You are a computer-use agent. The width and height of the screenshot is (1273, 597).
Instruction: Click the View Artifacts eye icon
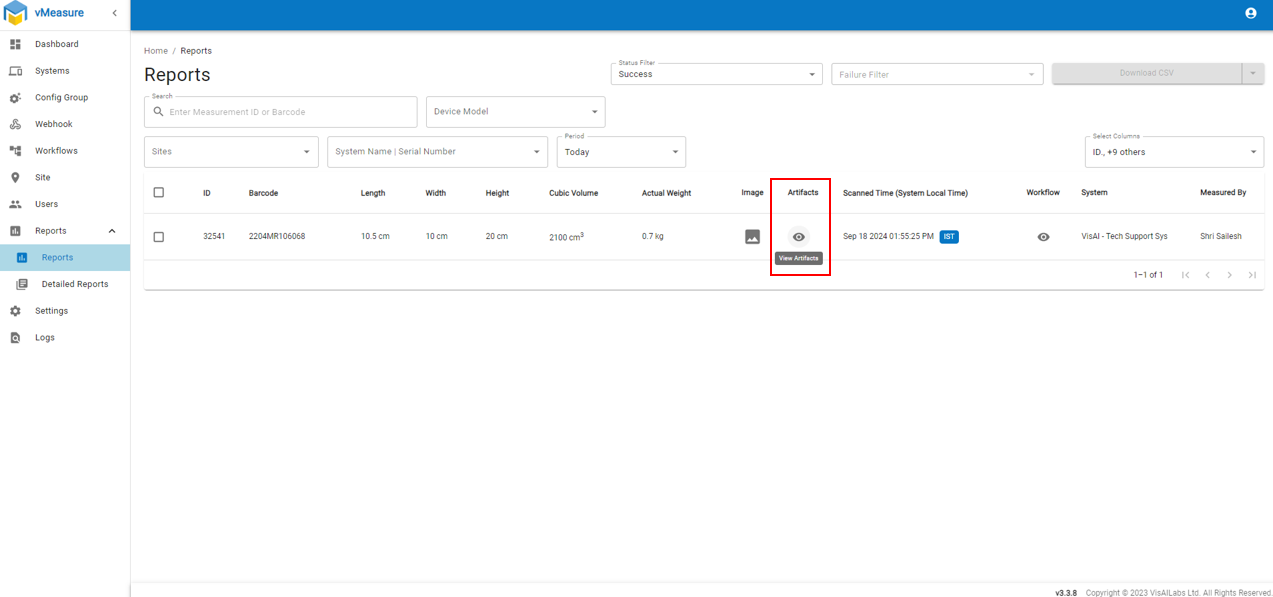798,237
